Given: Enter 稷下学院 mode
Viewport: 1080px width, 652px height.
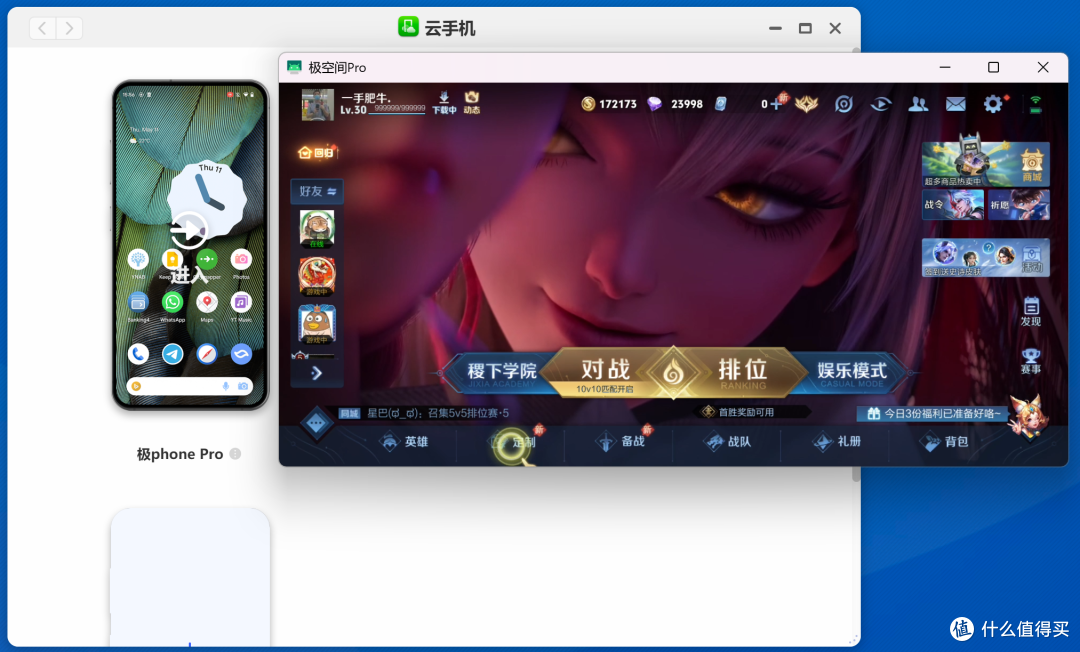Looking at the screenshot, I should [x=501, y=372].
